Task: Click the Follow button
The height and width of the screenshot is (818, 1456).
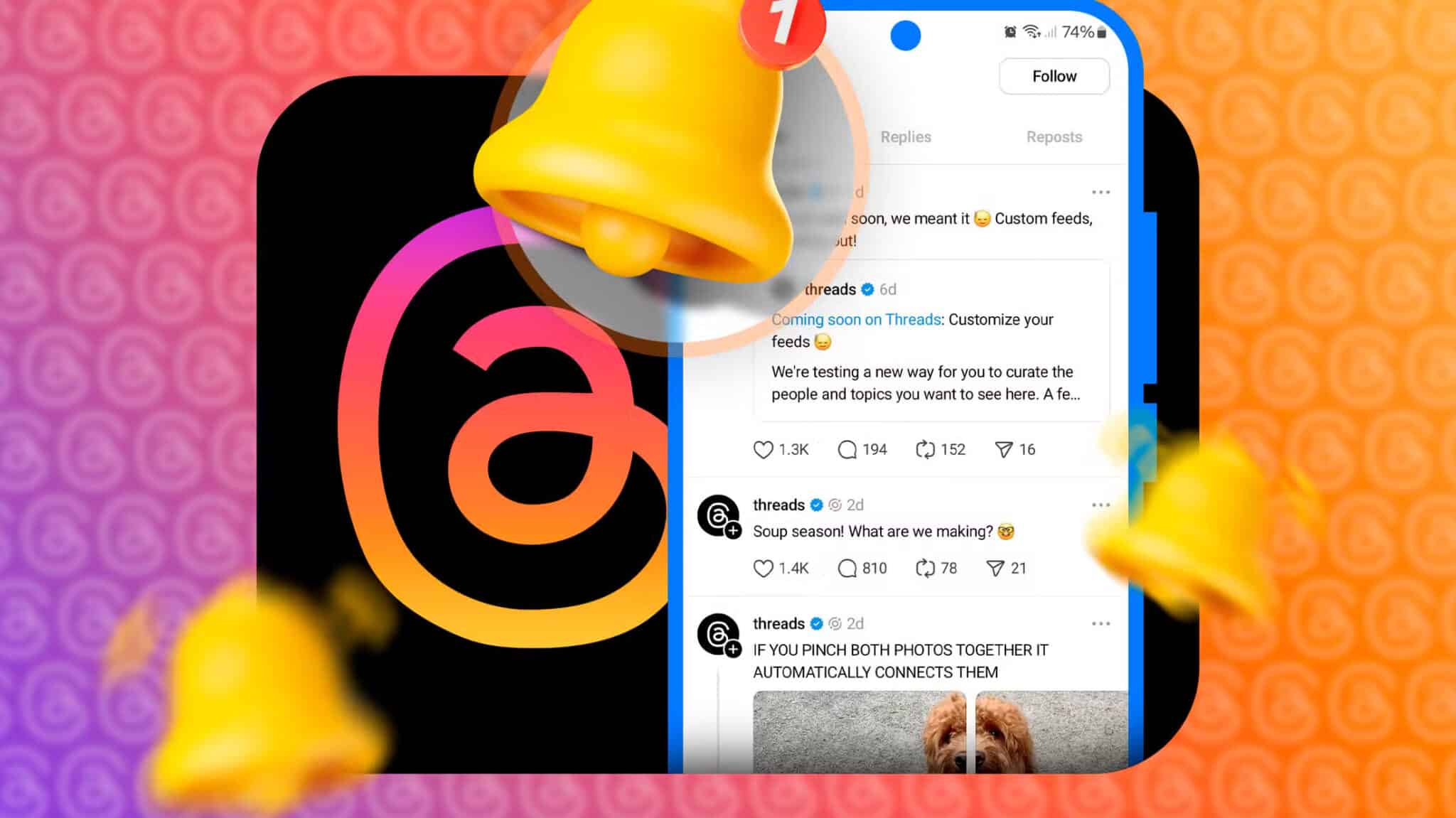Action: click(x=1053, y=76)
